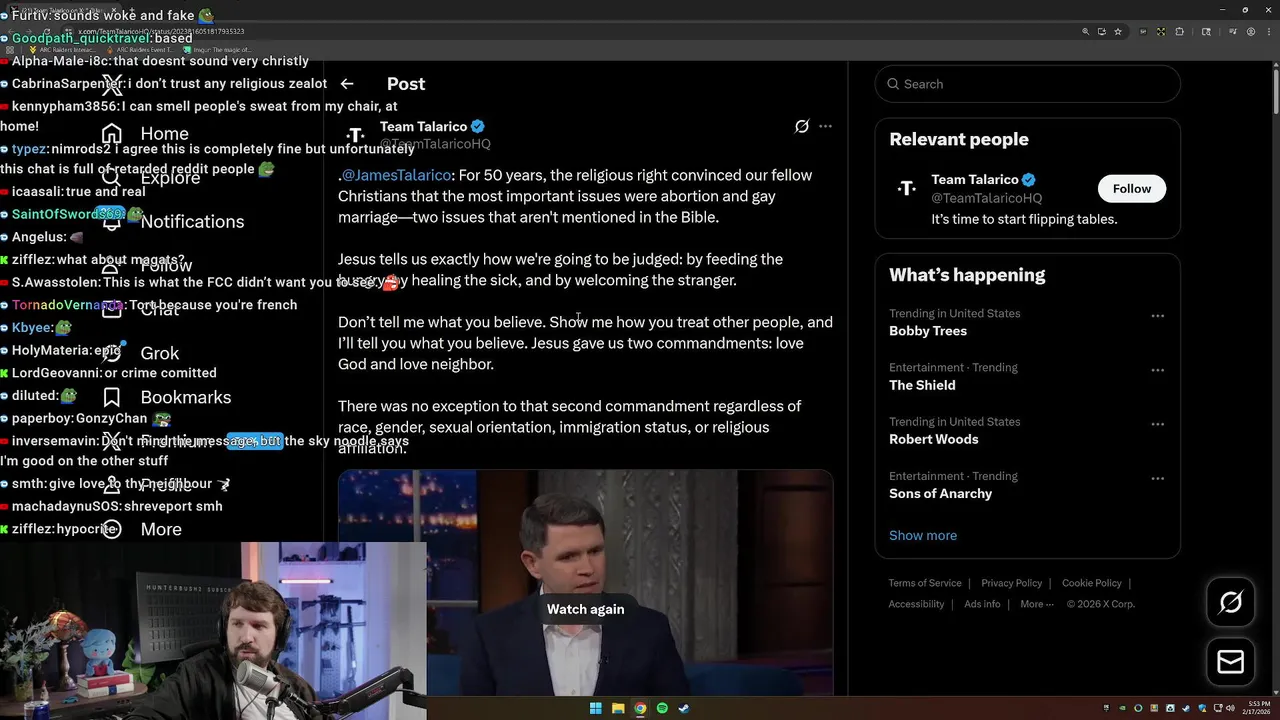Open Steam from the taskbar
The height and width of the screenshot is (720, 1280).
684,709
